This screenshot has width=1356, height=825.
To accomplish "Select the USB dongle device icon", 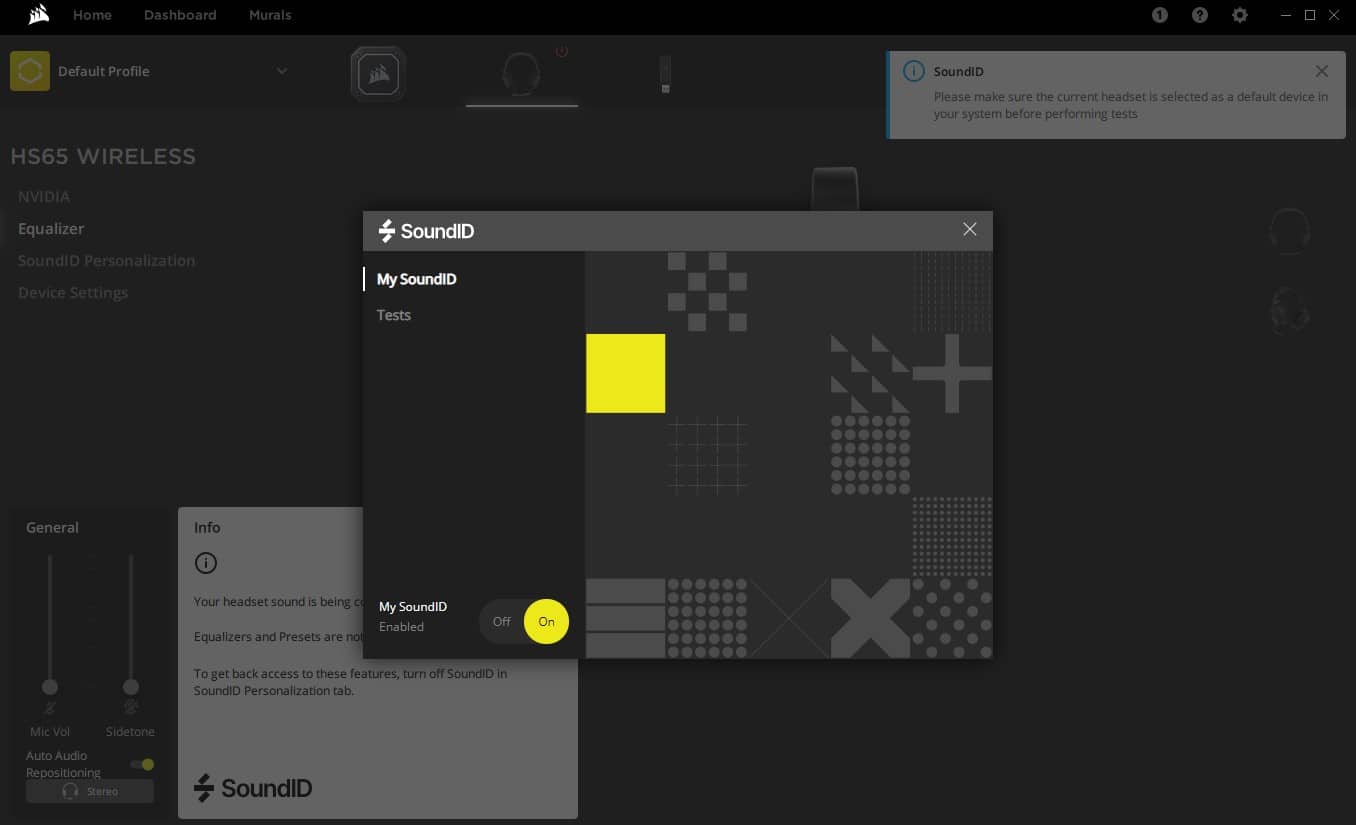I will tap(665, 75).
